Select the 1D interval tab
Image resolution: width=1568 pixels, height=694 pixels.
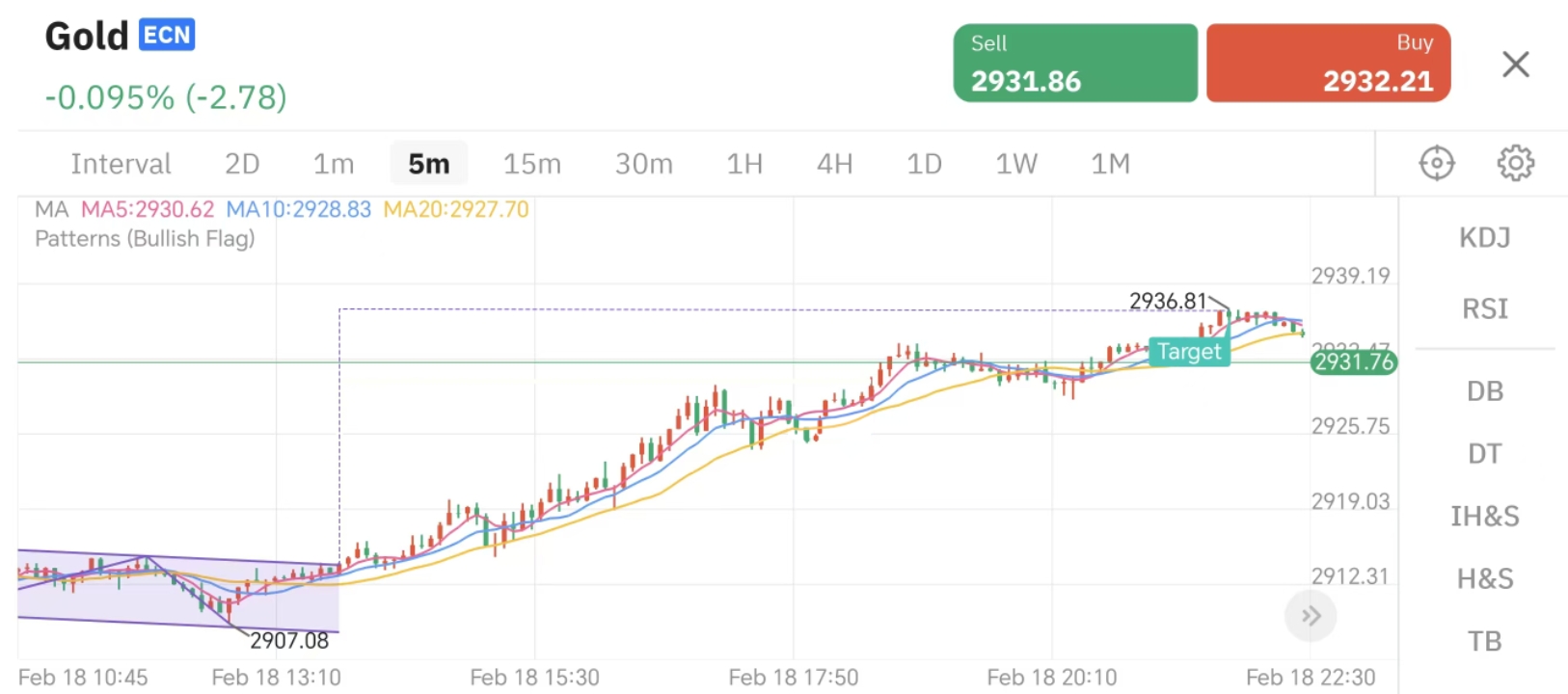[x=924, y=164]
